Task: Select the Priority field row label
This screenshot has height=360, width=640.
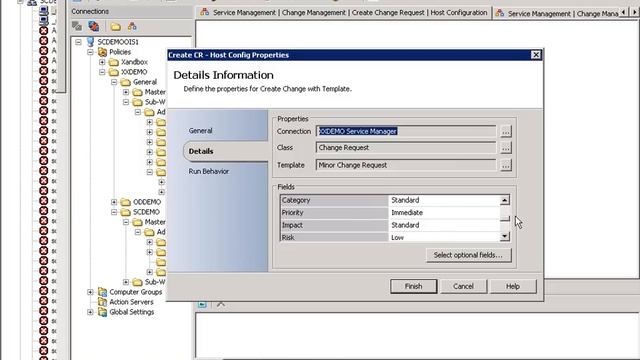Action: (x=334, y=213)
